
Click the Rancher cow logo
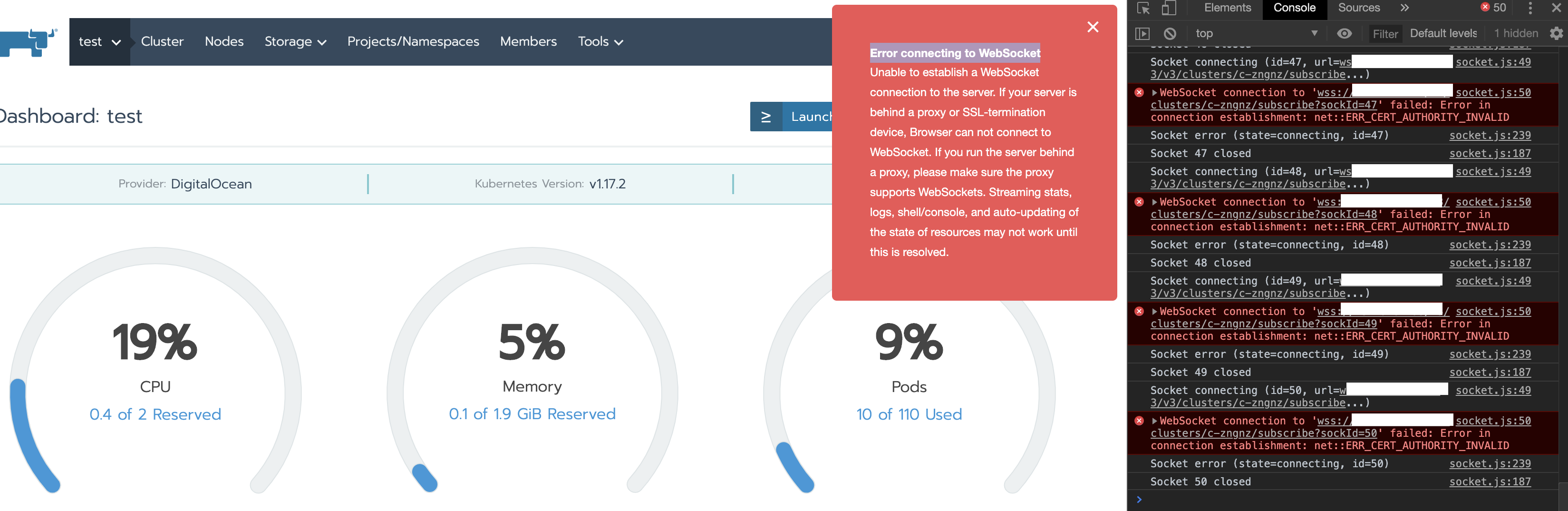coord(28,43)
